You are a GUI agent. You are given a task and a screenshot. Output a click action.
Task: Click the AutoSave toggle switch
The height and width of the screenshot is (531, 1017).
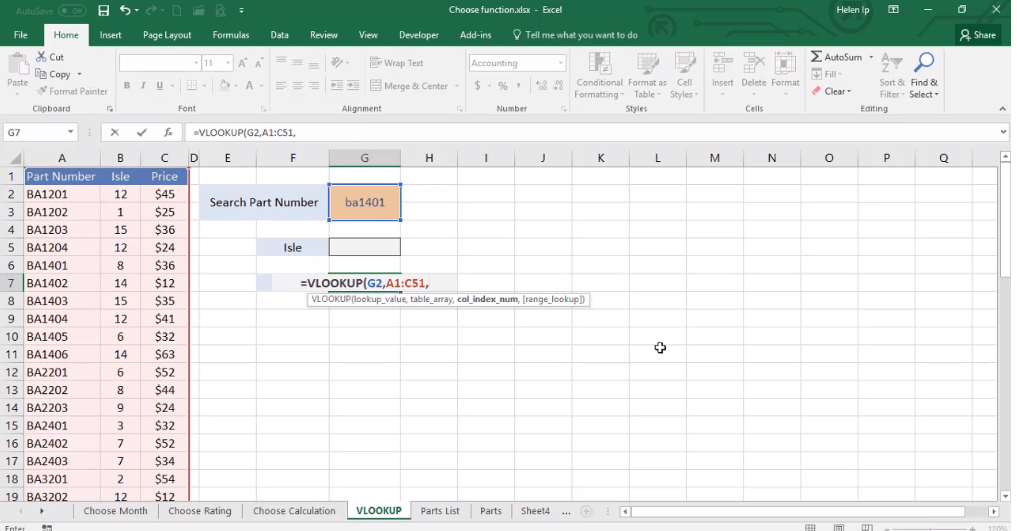[x=73, y=11]
